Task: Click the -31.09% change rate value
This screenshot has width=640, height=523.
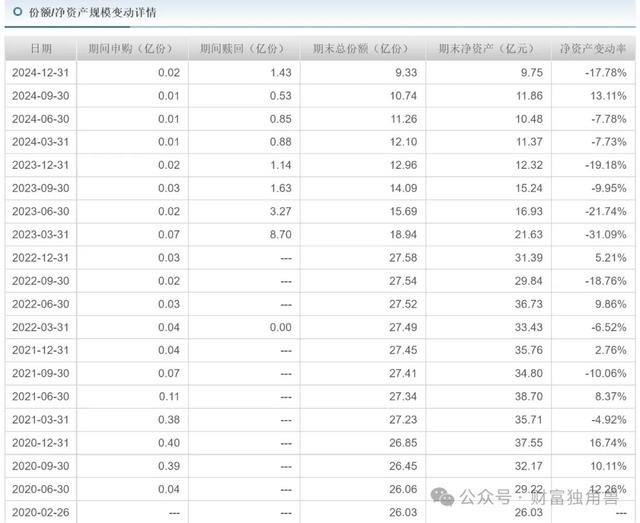Action: 606,235
